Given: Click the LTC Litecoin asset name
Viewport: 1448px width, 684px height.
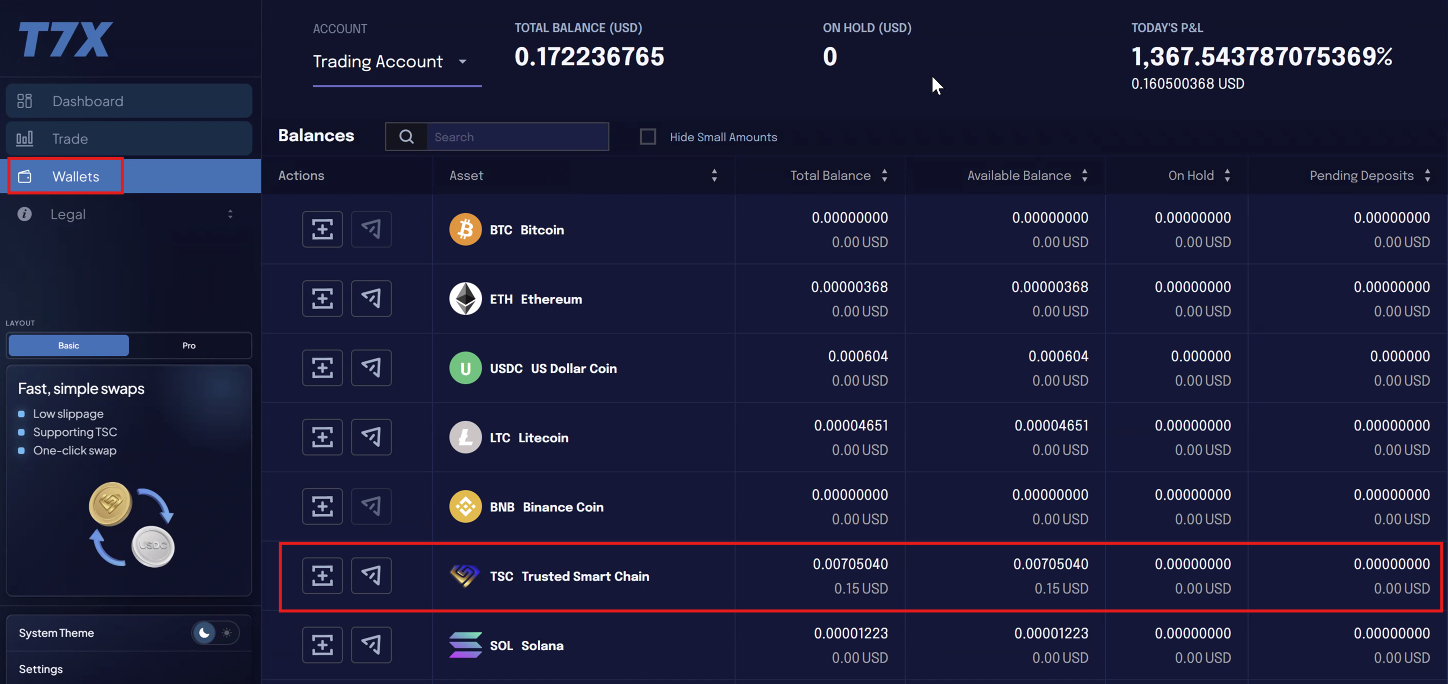Looking at the screenshot, I should (x=529, y=437).
